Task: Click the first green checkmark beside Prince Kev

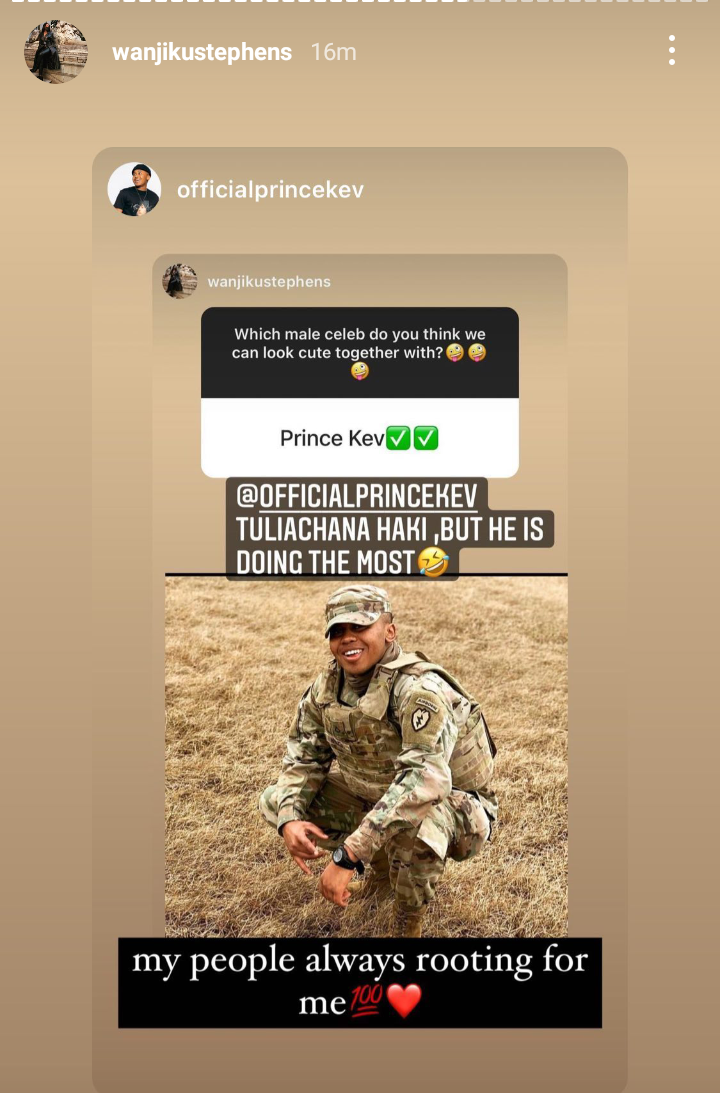Action: pos(398,438)
